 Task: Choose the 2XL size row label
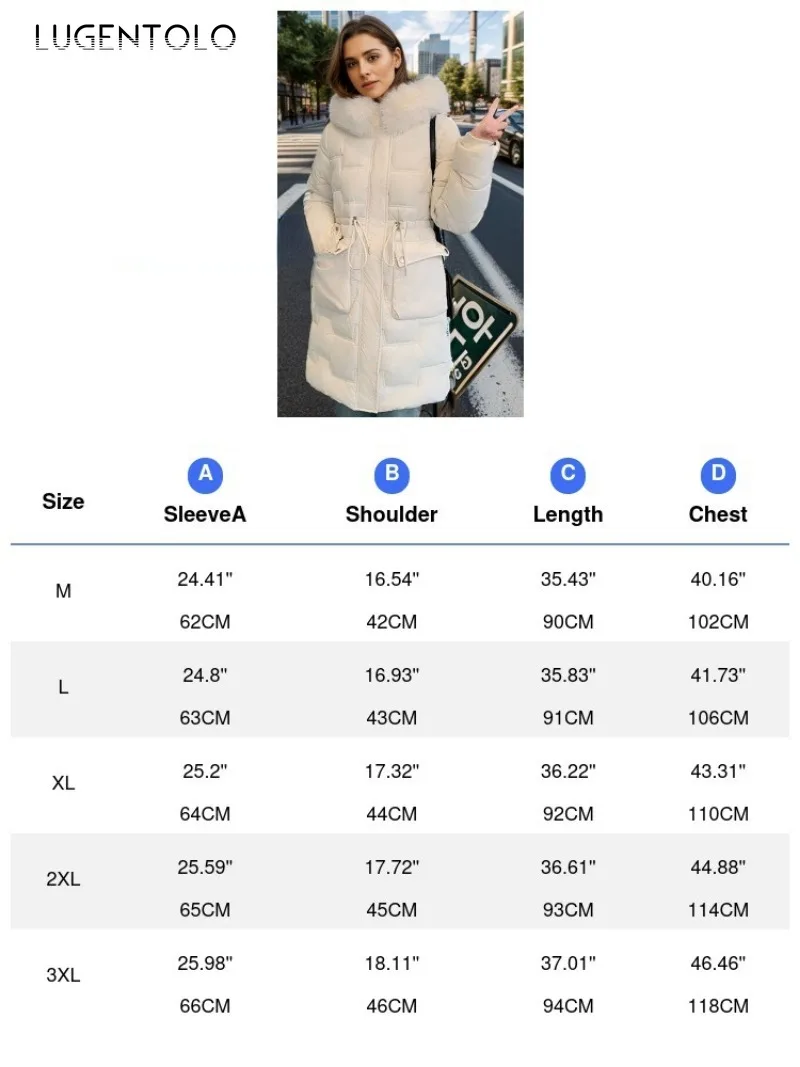tap(63, 879)
